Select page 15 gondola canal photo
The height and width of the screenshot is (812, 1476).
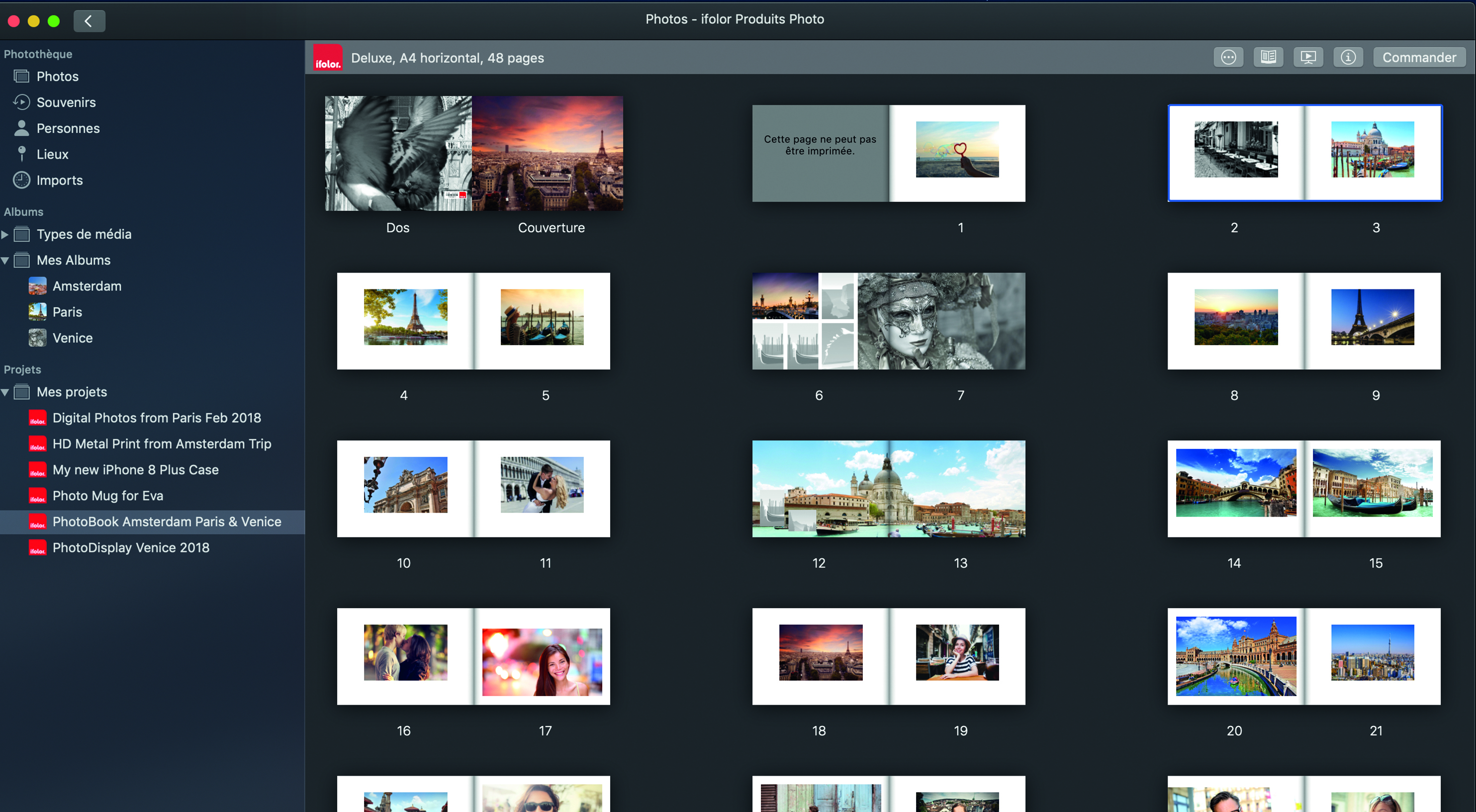pyautogui.click(x=1372, y=482)
